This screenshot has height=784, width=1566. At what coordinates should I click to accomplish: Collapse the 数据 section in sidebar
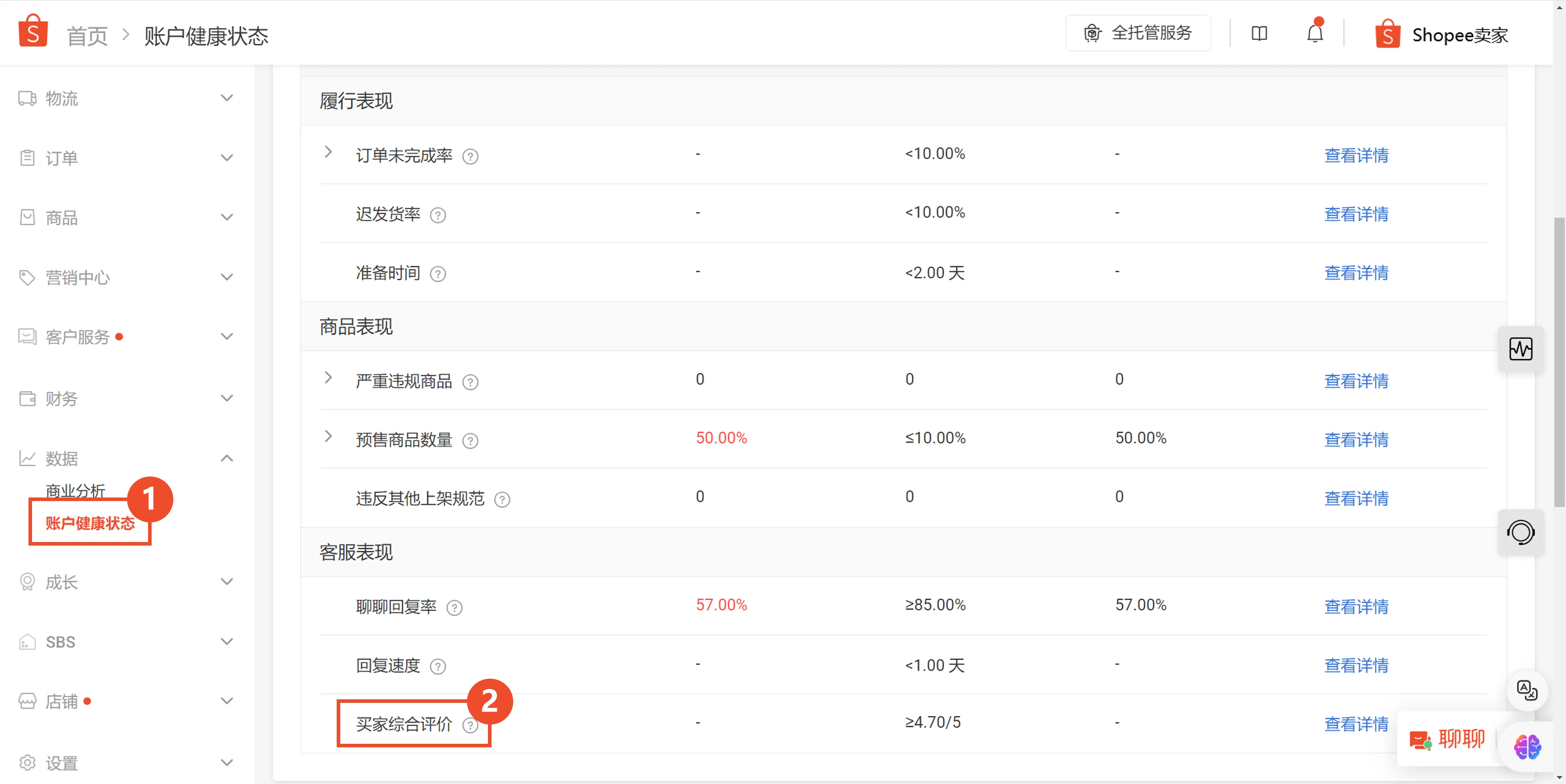(x=227, y=458)
